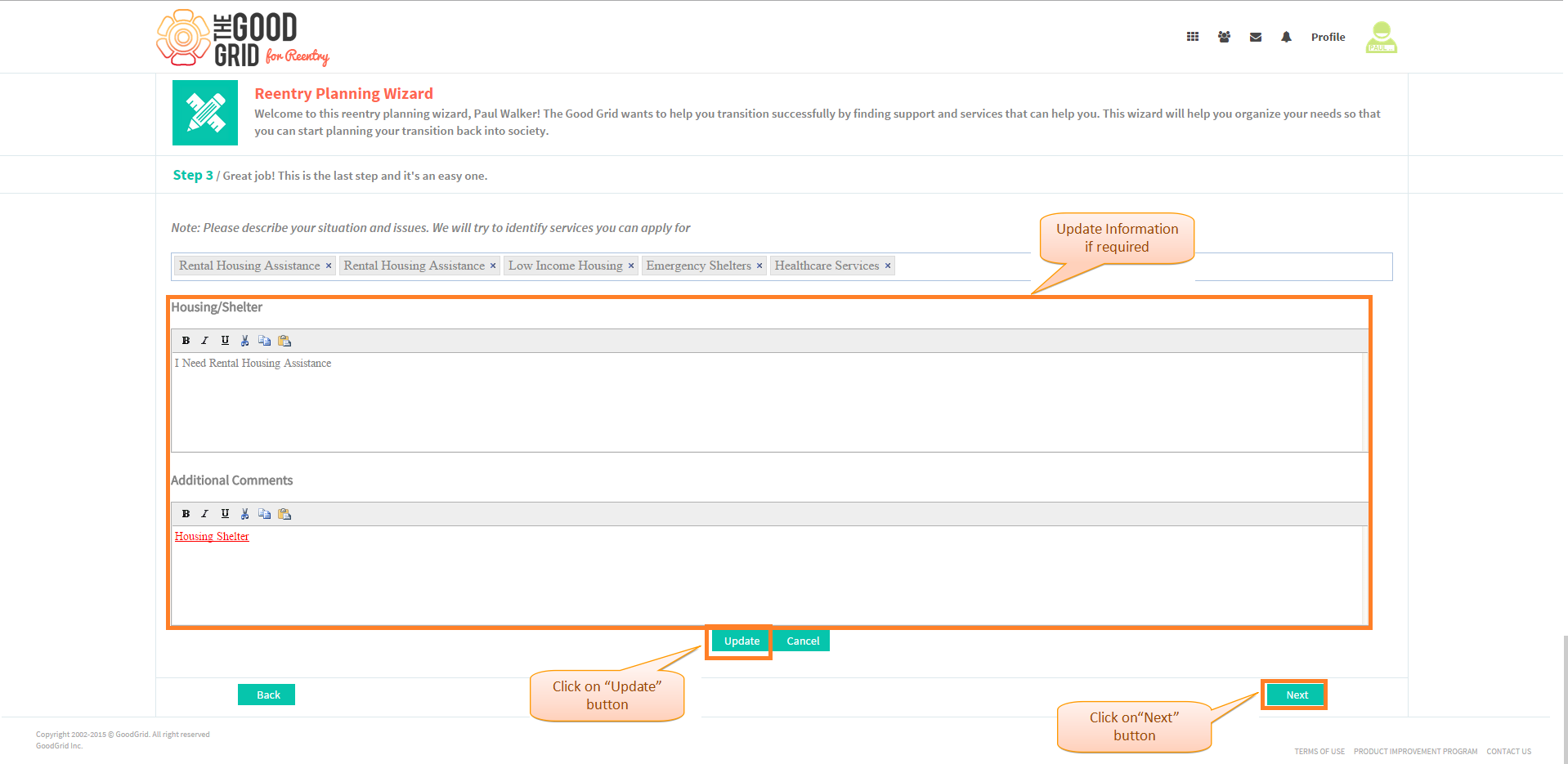The image size is (1568, 764).
Task: Open Product Improvement Program footer link
Action: [x=1415, y=752]
